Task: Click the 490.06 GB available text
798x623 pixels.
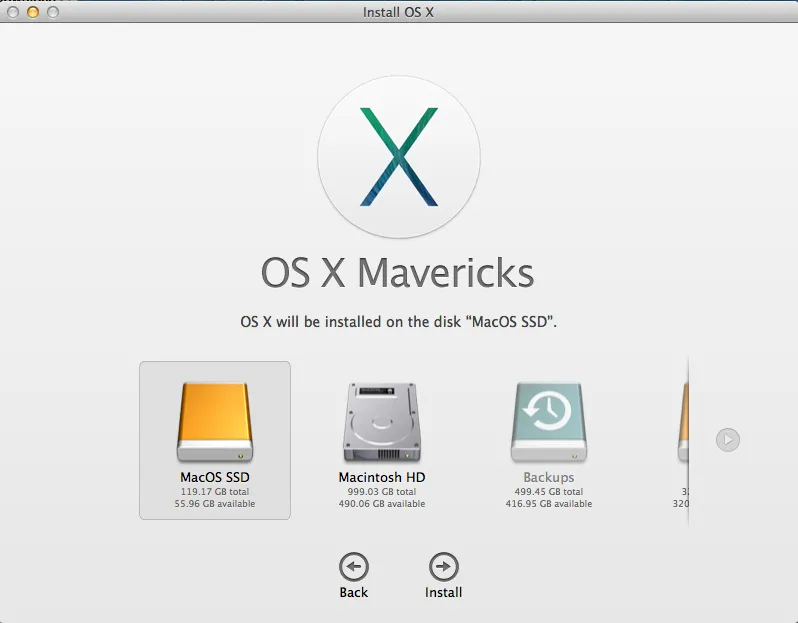Action: pyautogui.click(x=382, y=504)
